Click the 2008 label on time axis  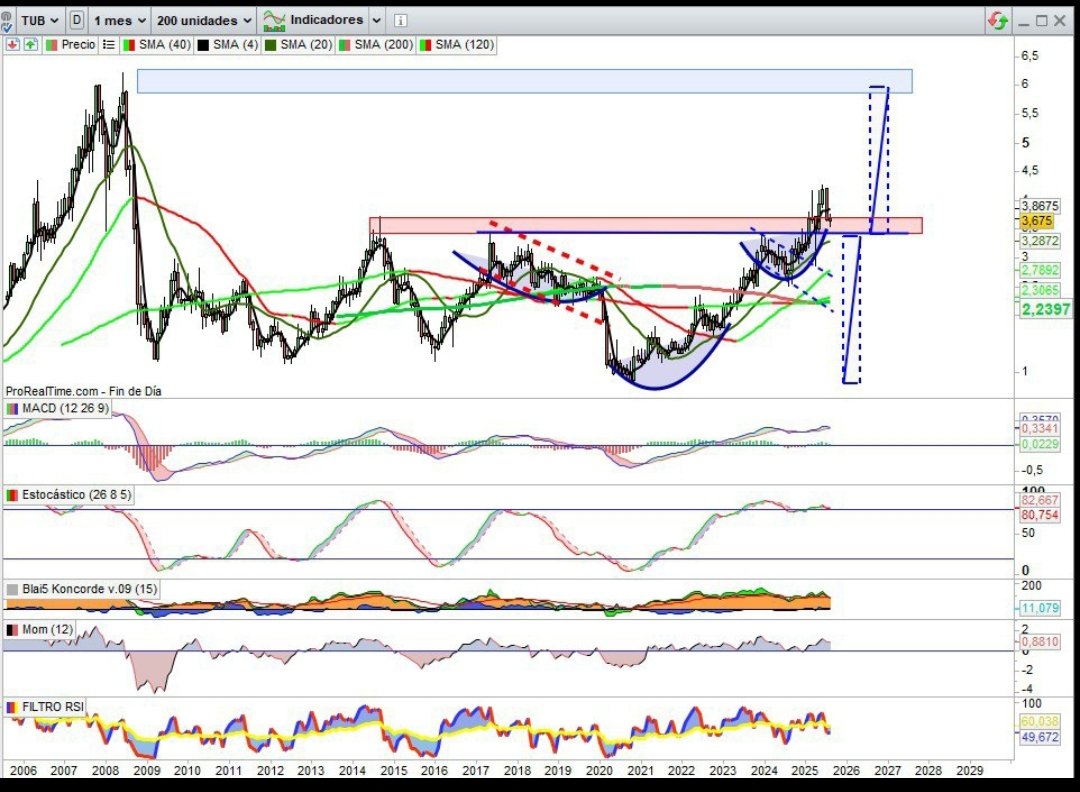(105, 771)
